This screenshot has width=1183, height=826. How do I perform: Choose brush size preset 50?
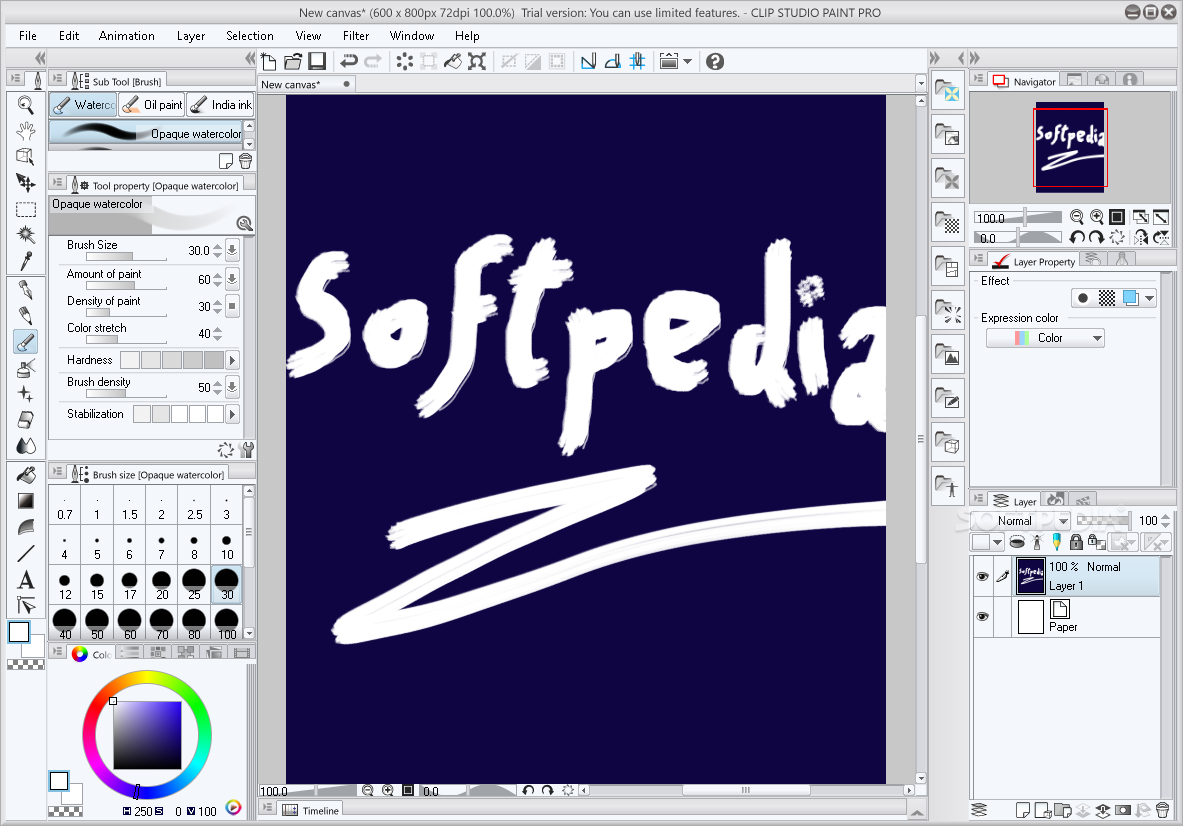tap(97, 624)
